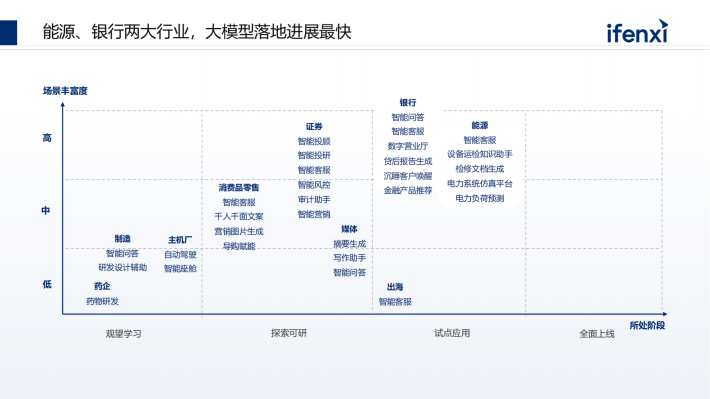Select the 药企 heading
This screenshot has height=399, width=710.
click(x=102, y=286)
